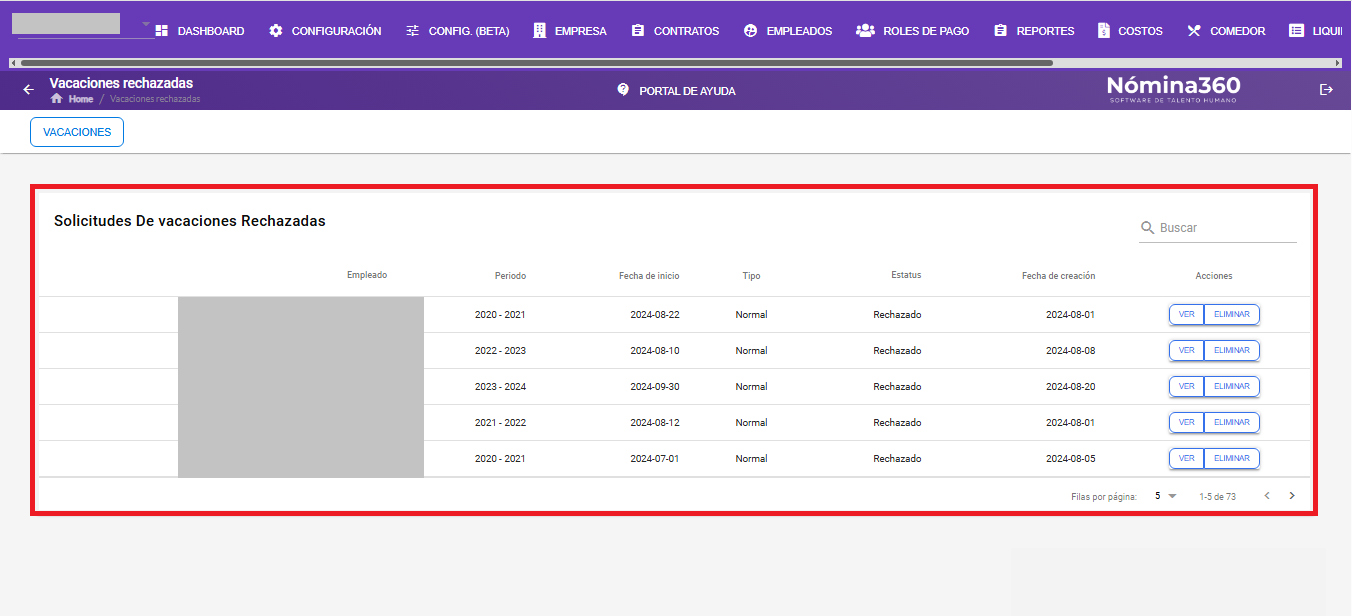Image resolution: width=1352 pixels, height=616 pixels.
Task: Click the Liquidaciones list icon
Action: click(x=1297, y=31)
